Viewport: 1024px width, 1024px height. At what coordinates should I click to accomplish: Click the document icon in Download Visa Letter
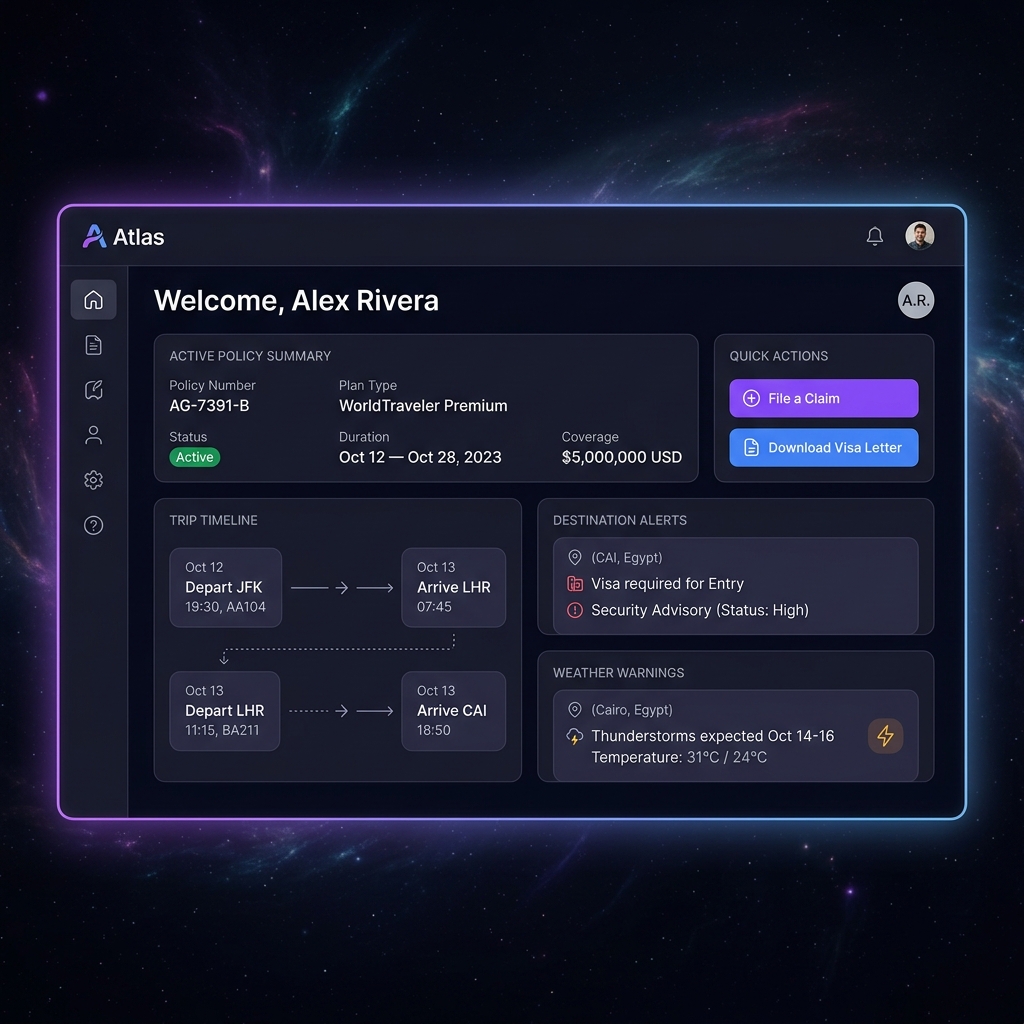point(751,447)
